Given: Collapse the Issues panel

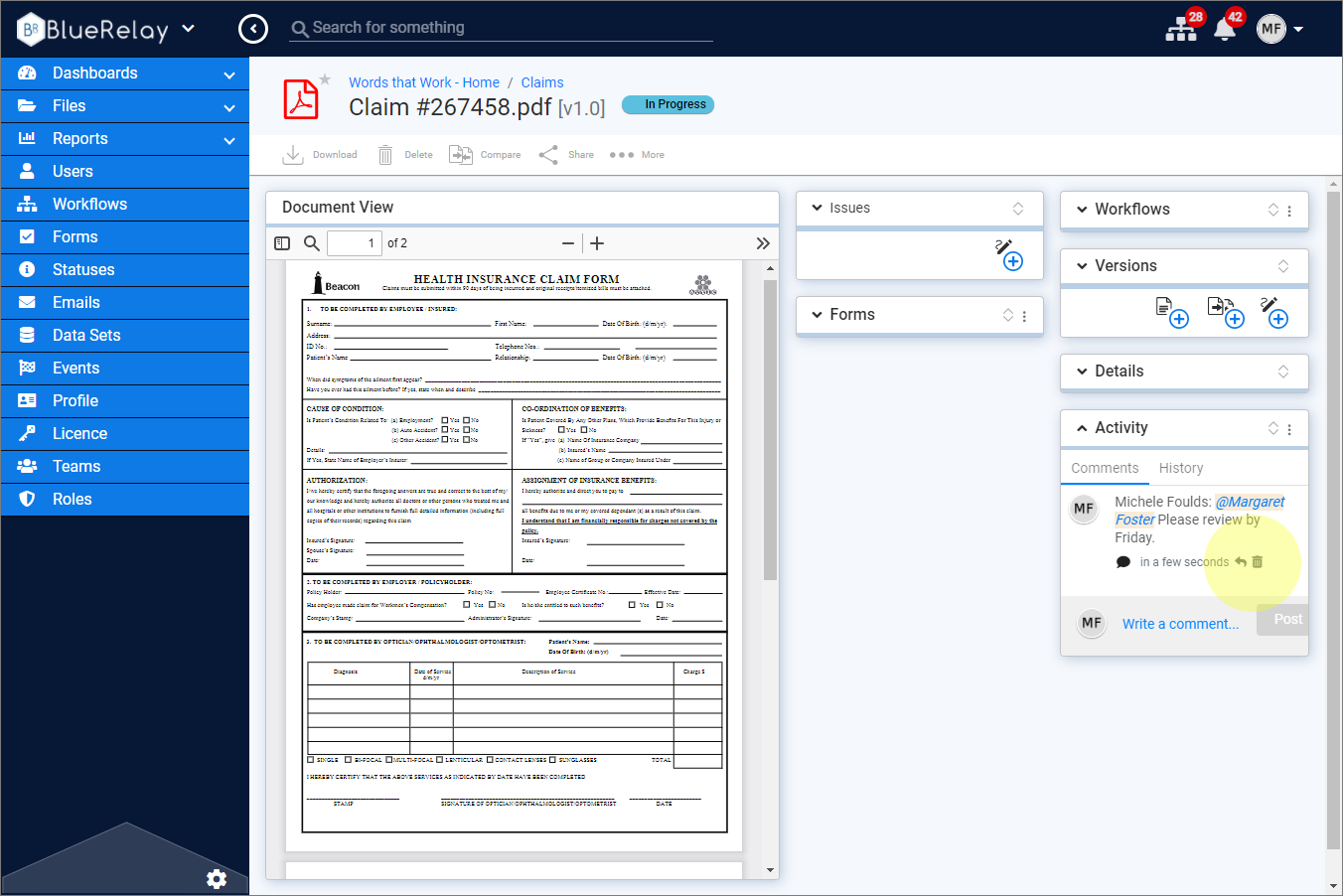Looking at the screenshot, I should point(818,208).
